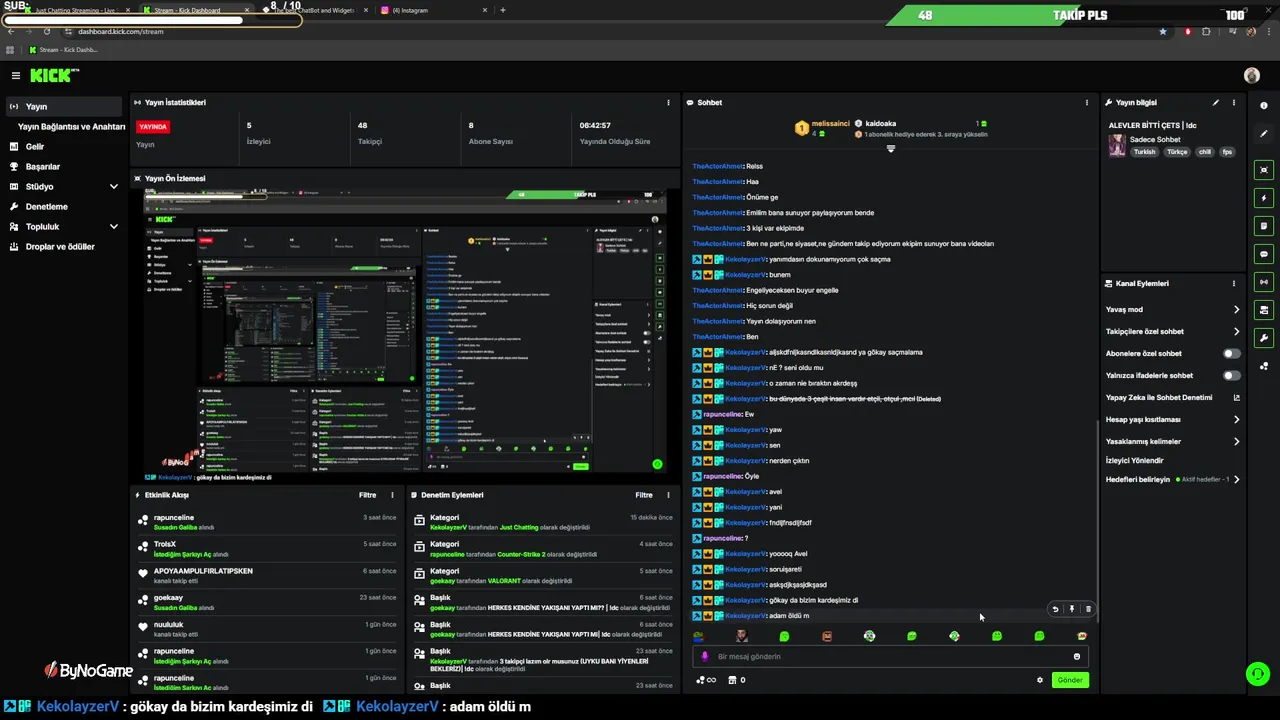This screenshot has width=1280, height=720.
Task: Open a new browser tab
Action: point(503,10)
